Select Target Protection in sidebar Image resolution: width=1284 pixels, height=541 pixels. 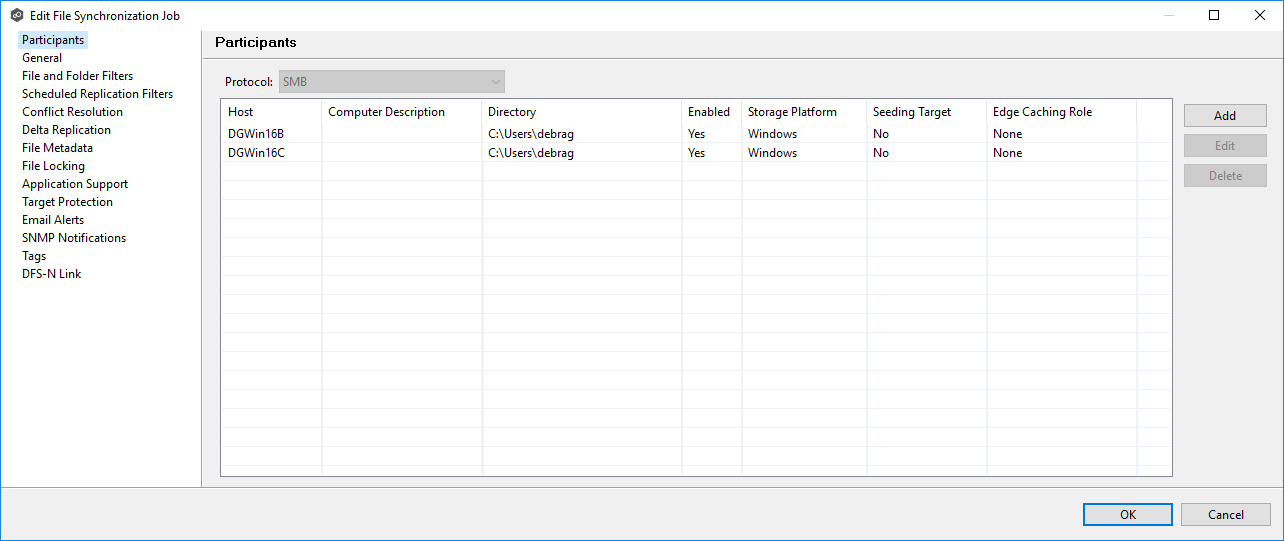(67, 202)
